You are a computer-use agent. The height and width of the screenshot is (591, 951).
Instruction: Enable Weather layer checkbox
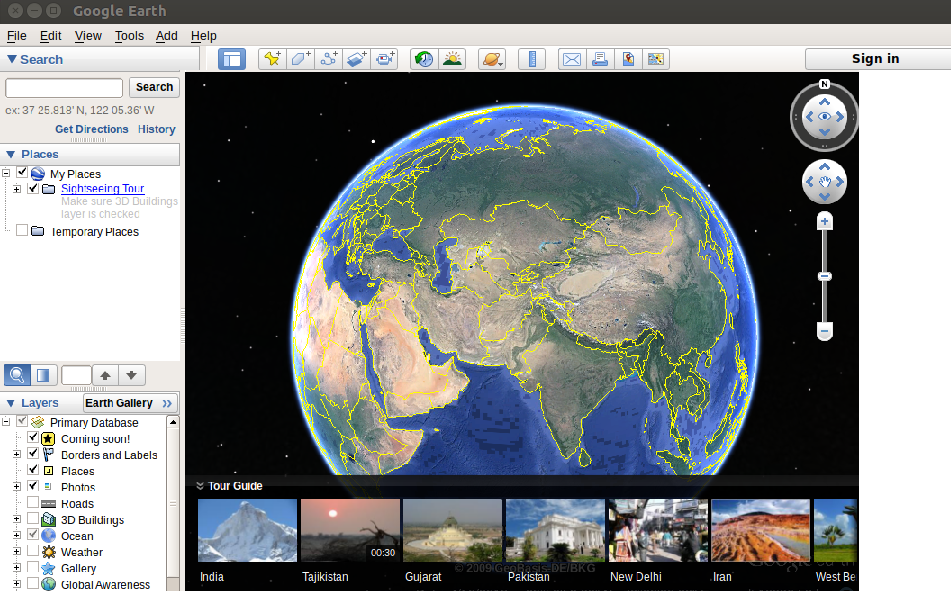click(x=33, y=551)
